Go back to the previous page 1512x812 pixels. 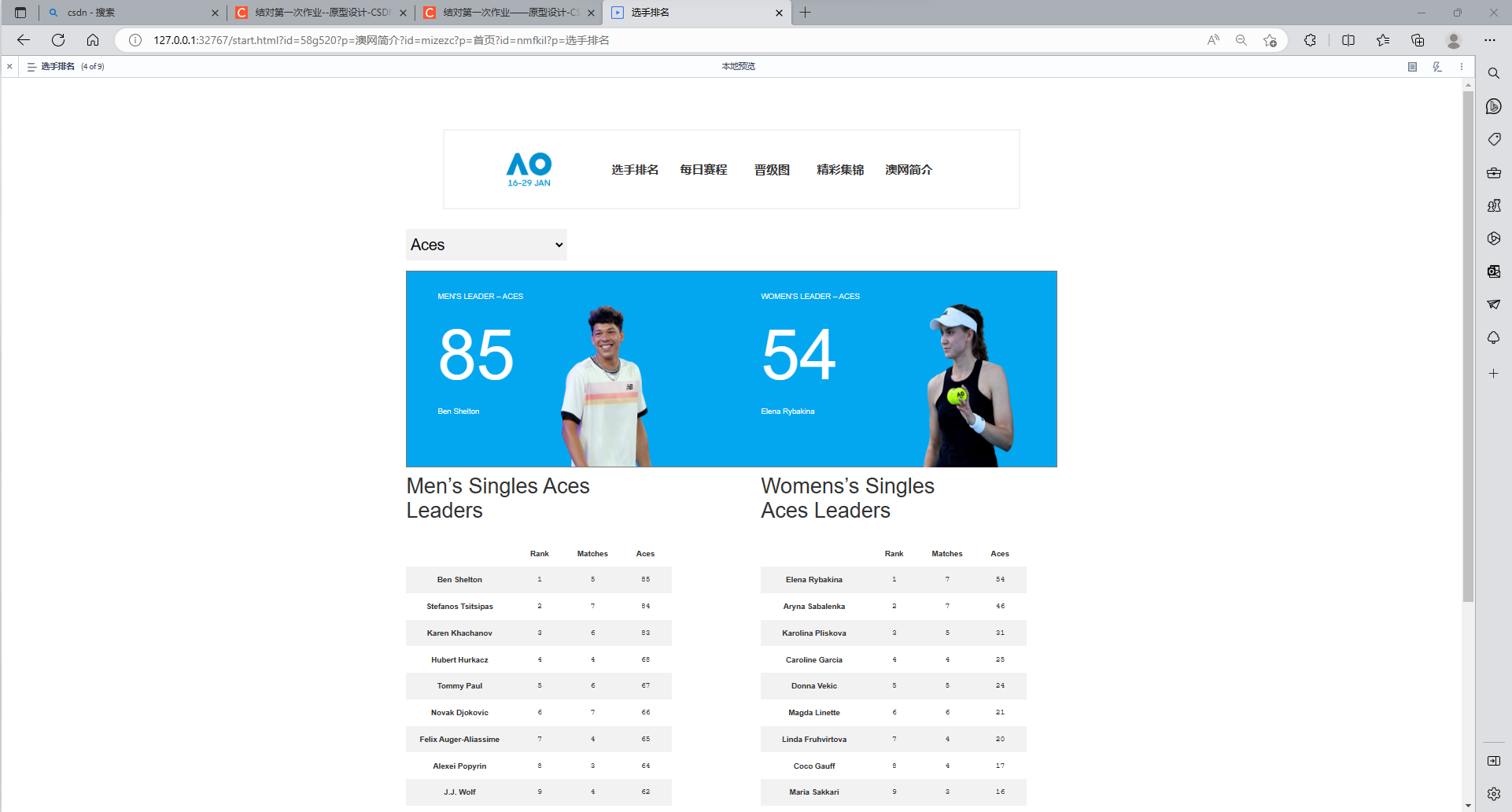[24, 40]
